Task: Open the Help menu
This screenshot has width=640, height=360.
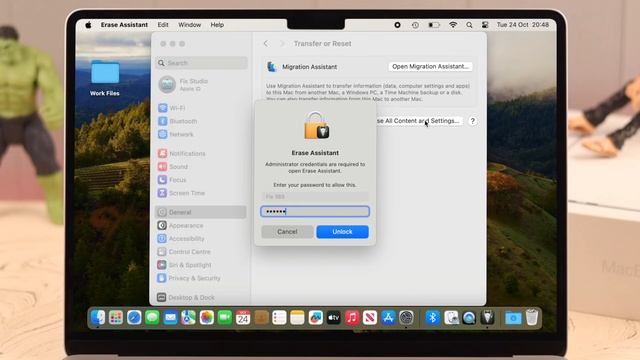Action: 217,25
